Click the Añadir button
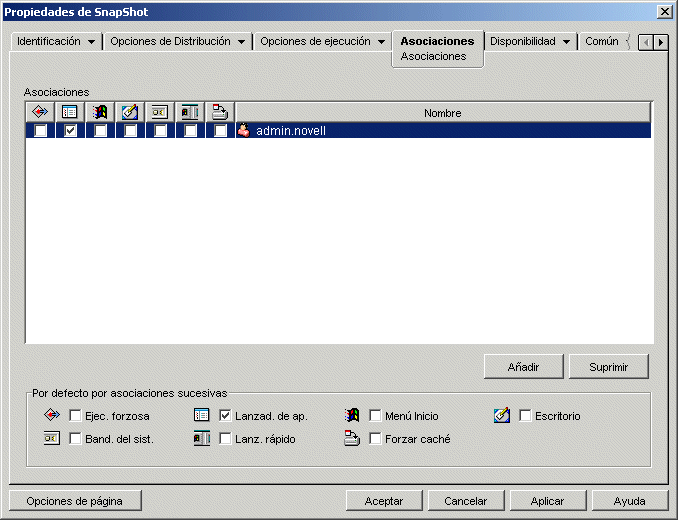678x520 pixels. 523,367
